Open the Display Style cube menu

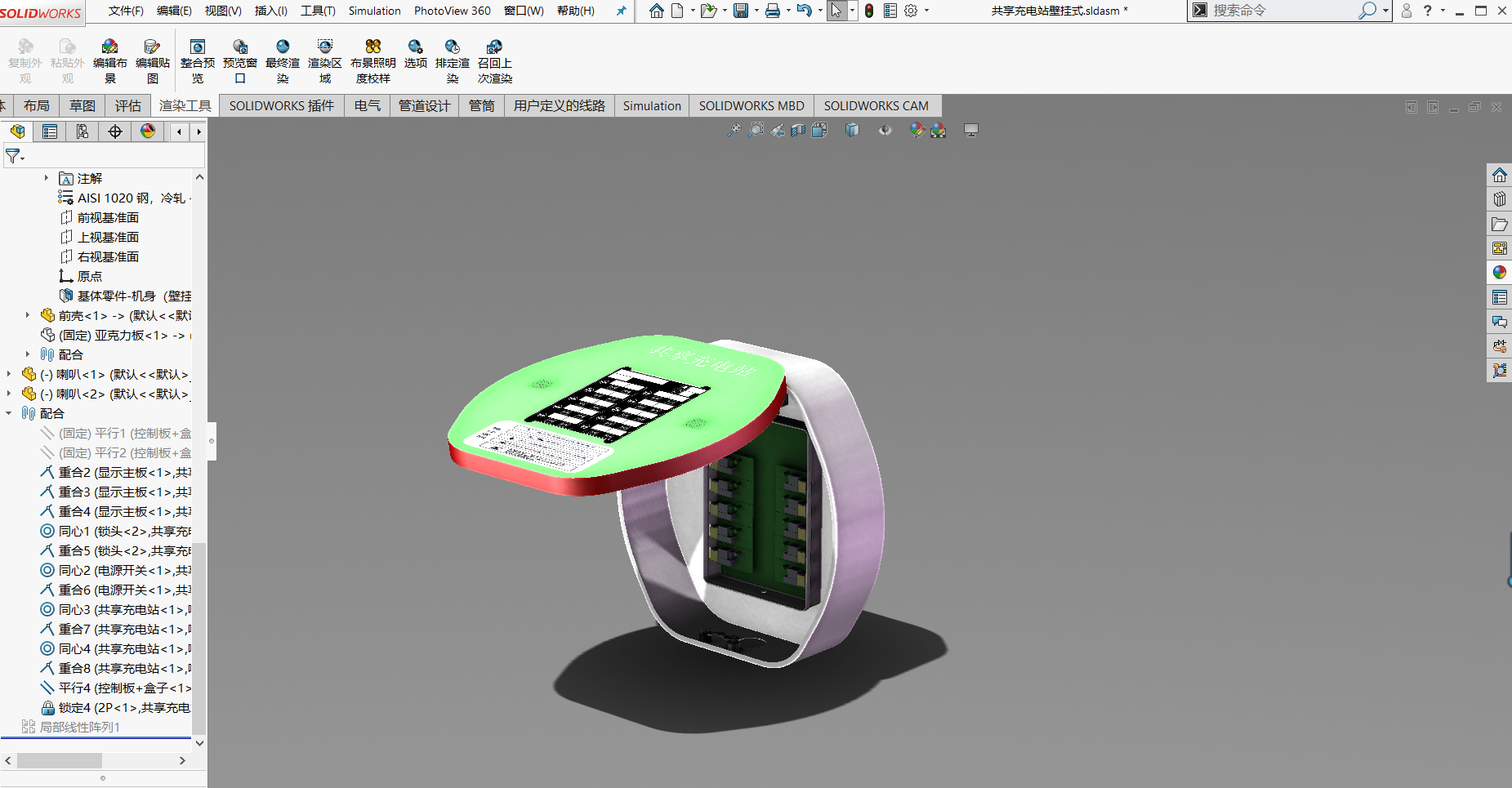(x=852, y=130)
